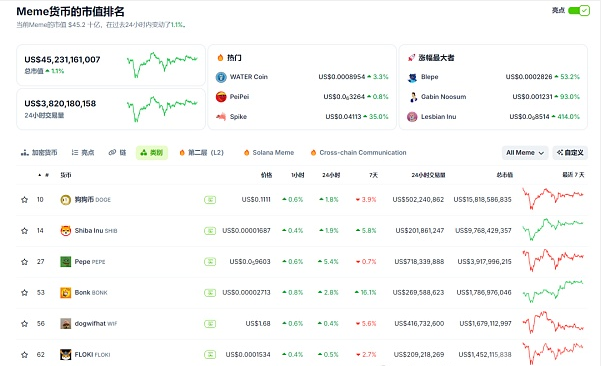Star Dogecoin to add to favorites
This screenshot has width=602, height=366.
[x=25, y=200]
